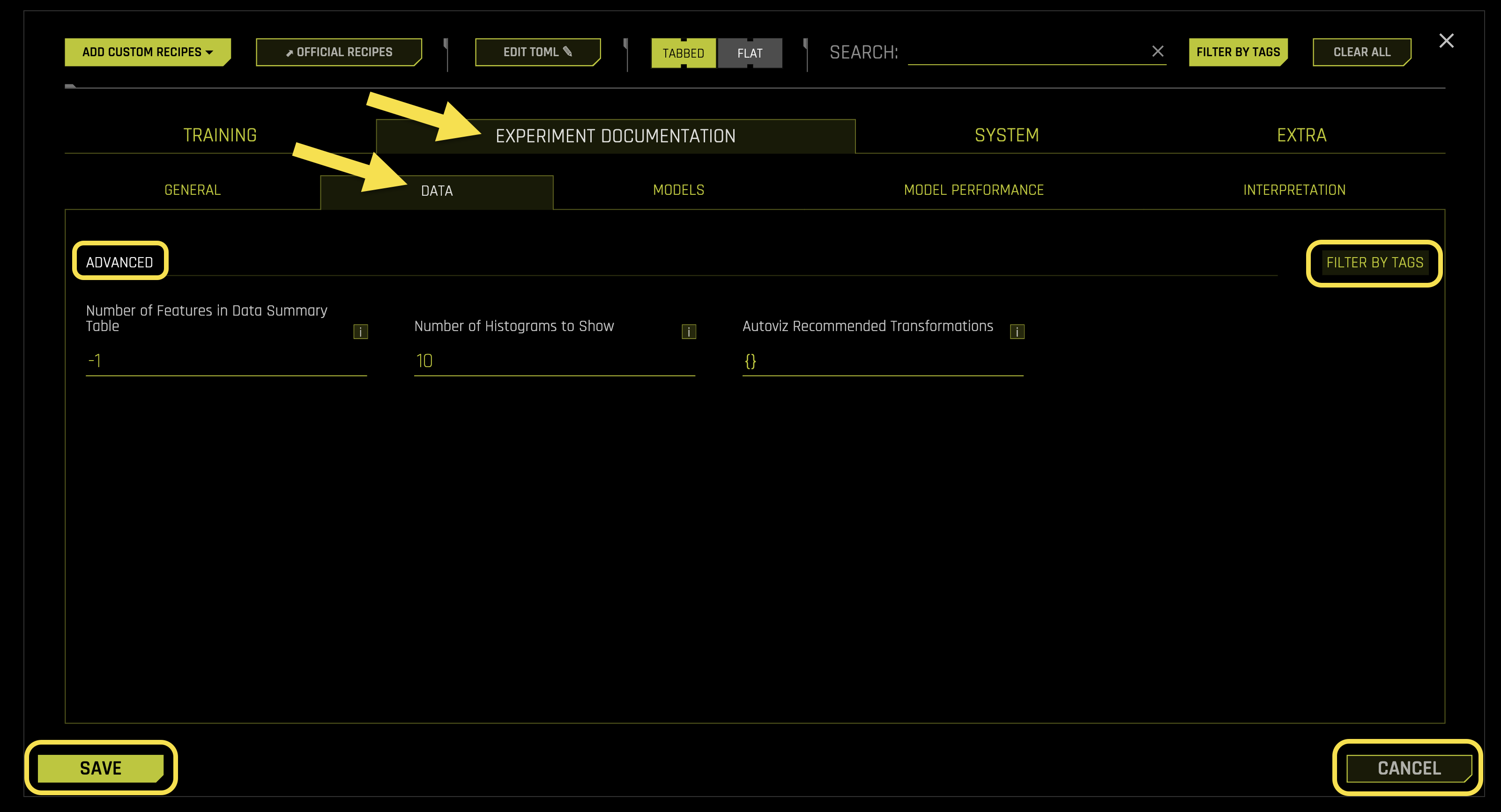Switch the view mode to Flat

click(750, 53)
